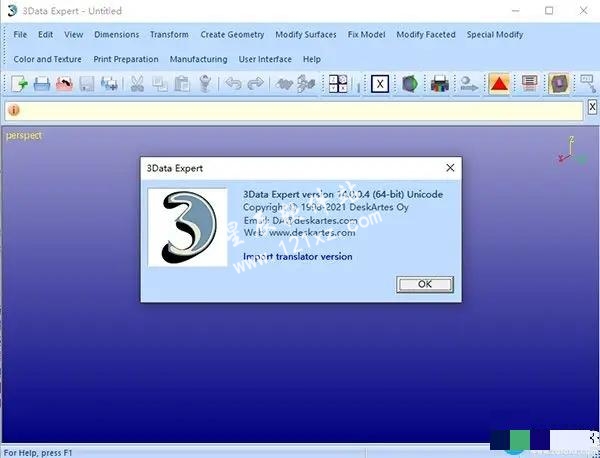Click the Cut scissors icon
Image resolution: width=600 pixels, height=458 pixels.
(x=137, y=83)
